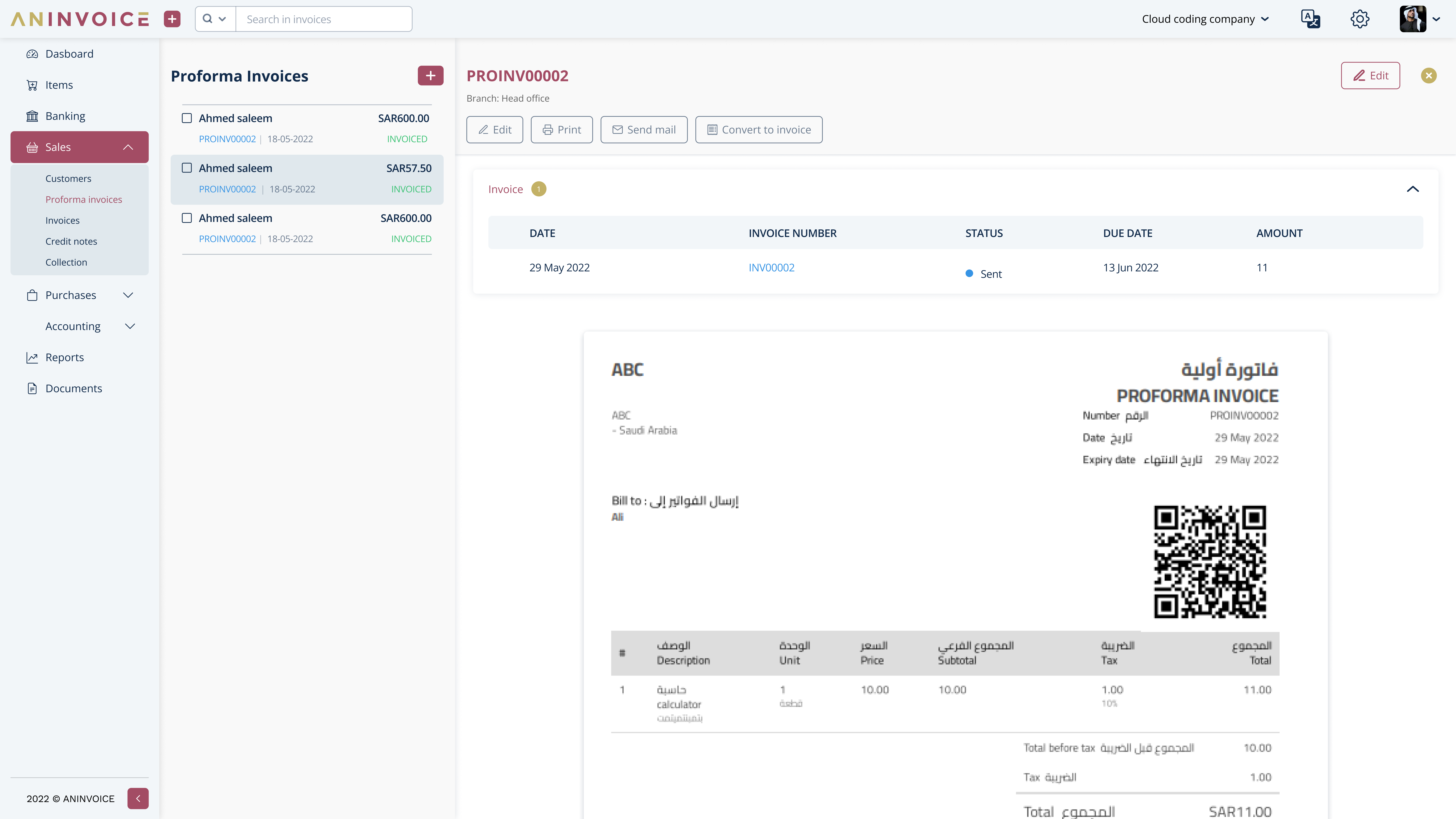Open Collection under Sales

tap(66, 262)
